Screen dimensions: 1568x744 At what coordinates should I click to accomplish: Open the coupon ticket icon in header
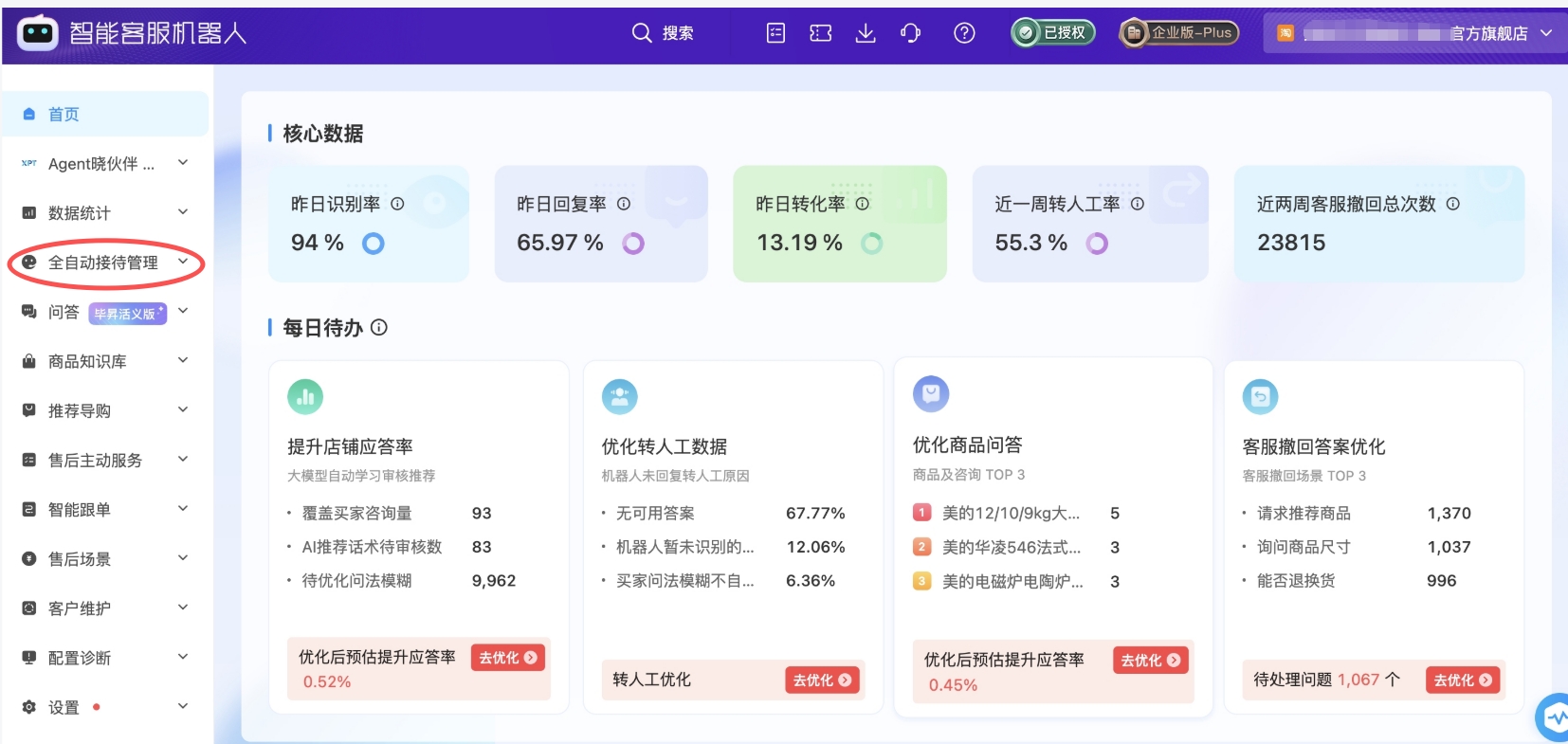(x=821, y=33)
